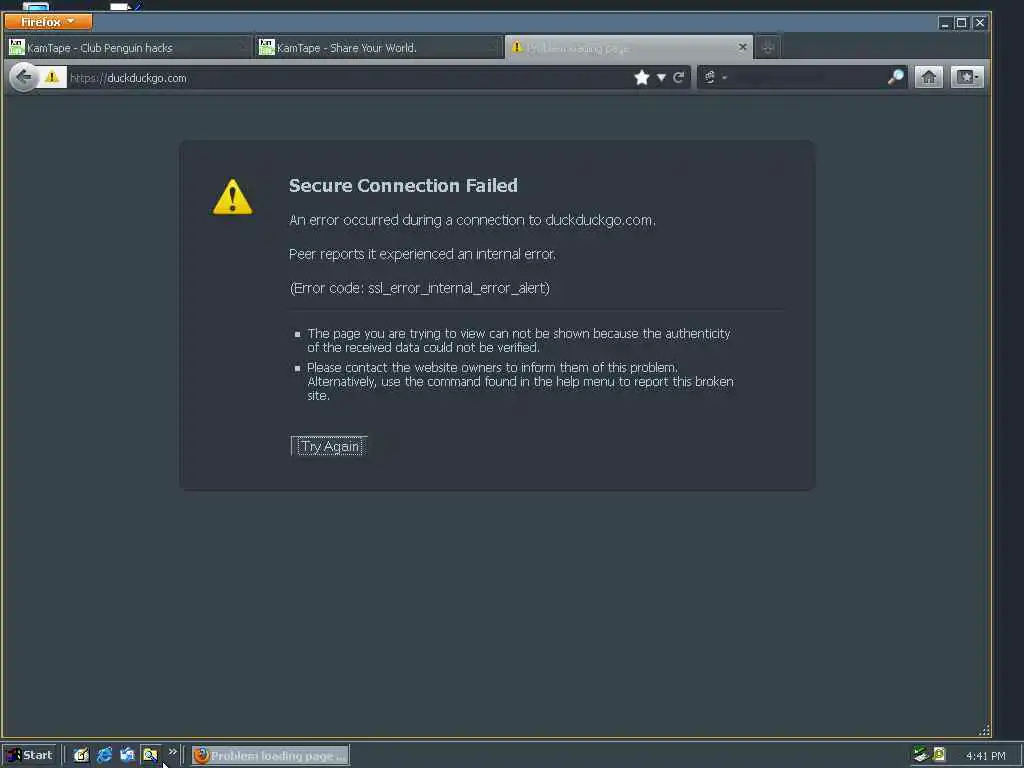The width and height of the screenshot is (1024, 768).
Task: Open the Start menu
Action: pyautogui.click(x=29, y=756)
